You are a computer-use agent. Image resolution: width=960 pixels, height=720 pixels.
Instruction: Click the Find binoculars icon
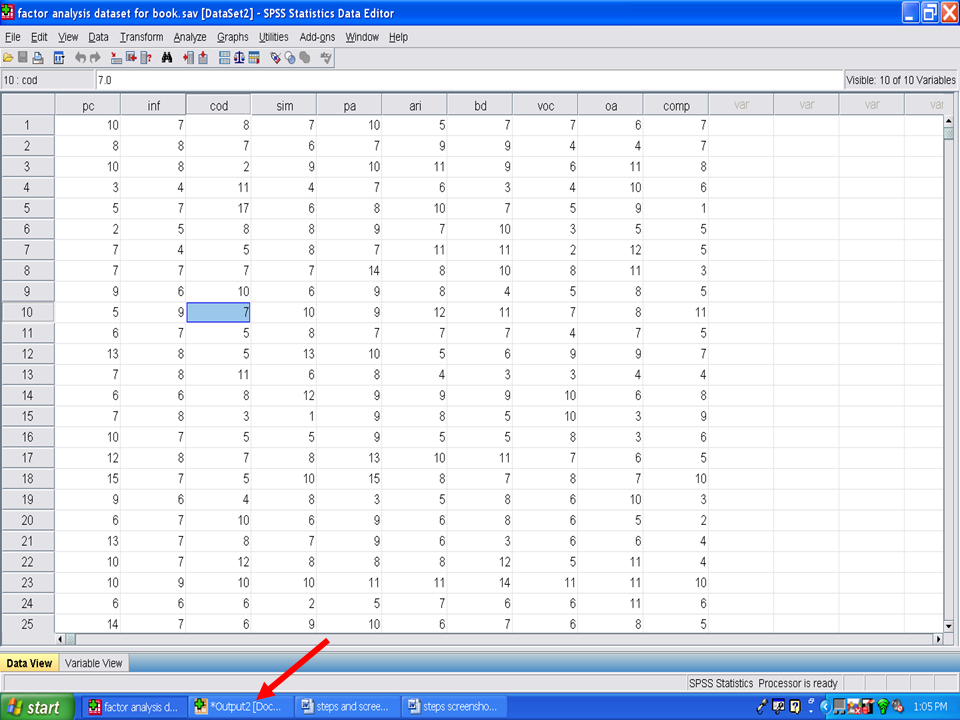coord(167,58)
